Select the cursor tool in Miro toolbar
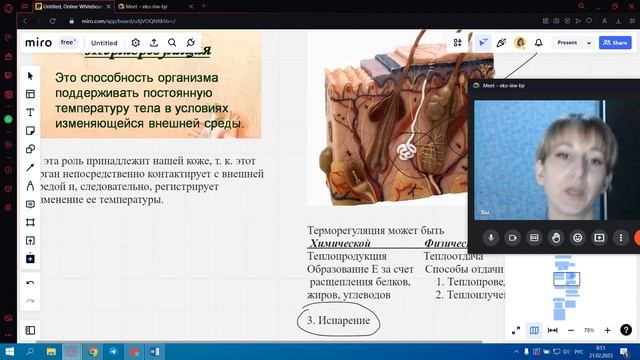Image resolution: width=640 pixels, height=360 pixels. point(30,76)
